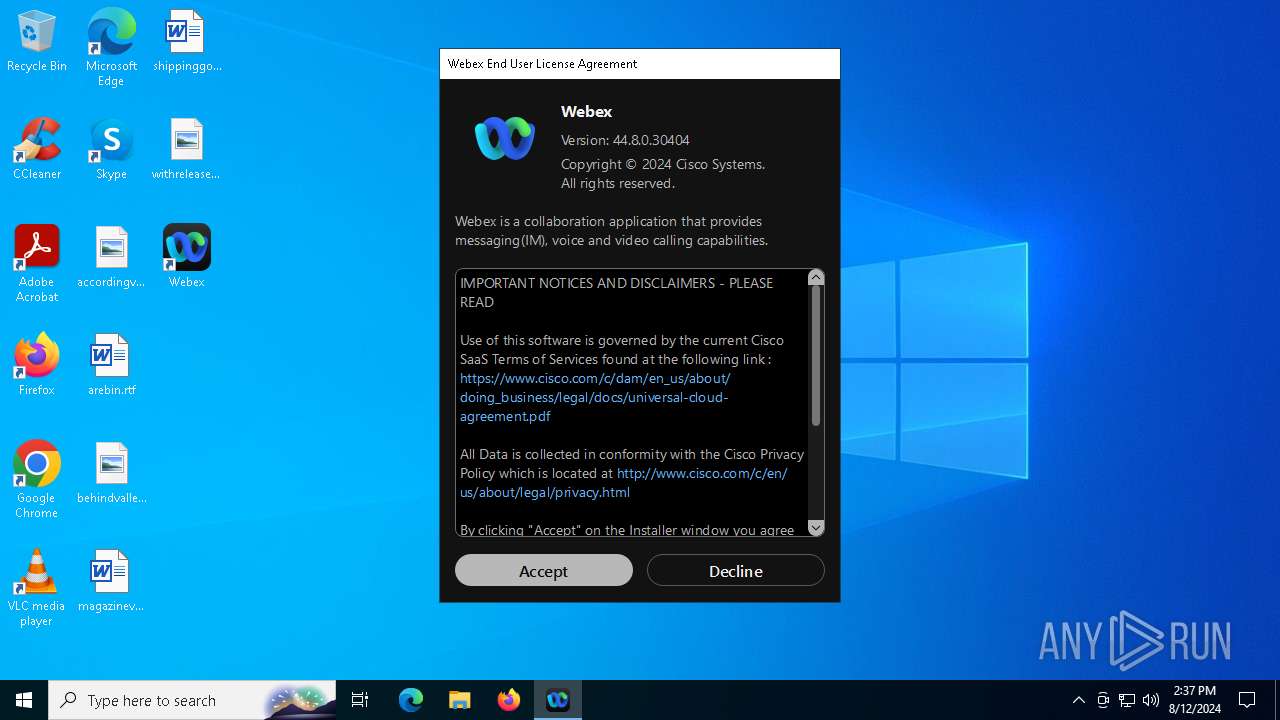Click the Copyright 2024 Cisco Systems text
This screenshot has height=720, width=1280.
coord(663,164)
